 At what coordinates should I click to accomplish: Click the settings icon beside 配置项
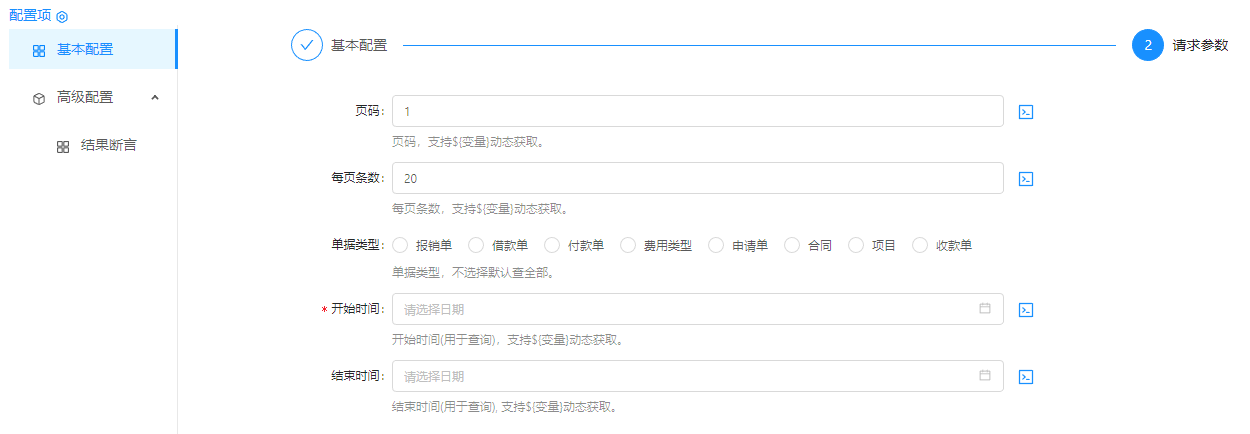(62, 17)
